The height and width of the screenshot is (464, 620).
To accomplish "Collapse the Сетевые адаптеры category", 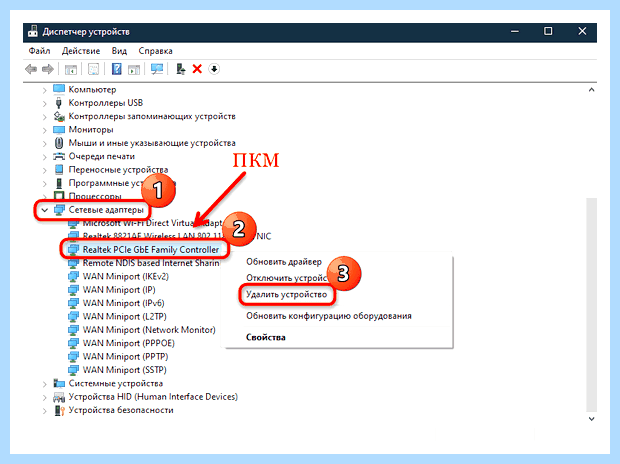I will coord(45,210).
